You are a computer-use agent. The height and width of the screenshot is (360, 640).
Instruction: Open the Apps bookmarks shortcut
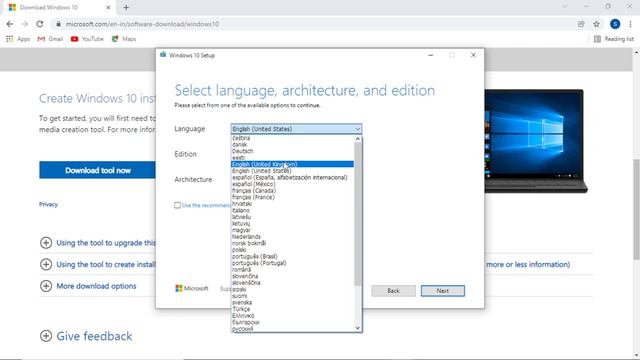18,39
